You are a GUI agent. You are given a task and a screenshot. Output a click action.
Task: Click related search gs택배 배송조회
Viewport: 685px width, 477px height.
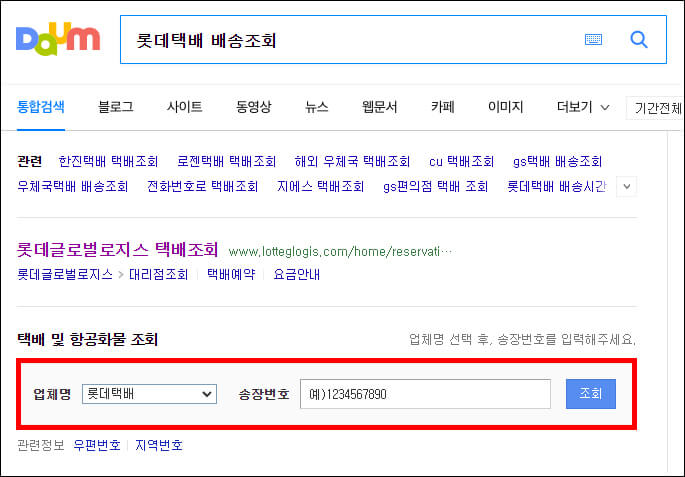[557, 162]
